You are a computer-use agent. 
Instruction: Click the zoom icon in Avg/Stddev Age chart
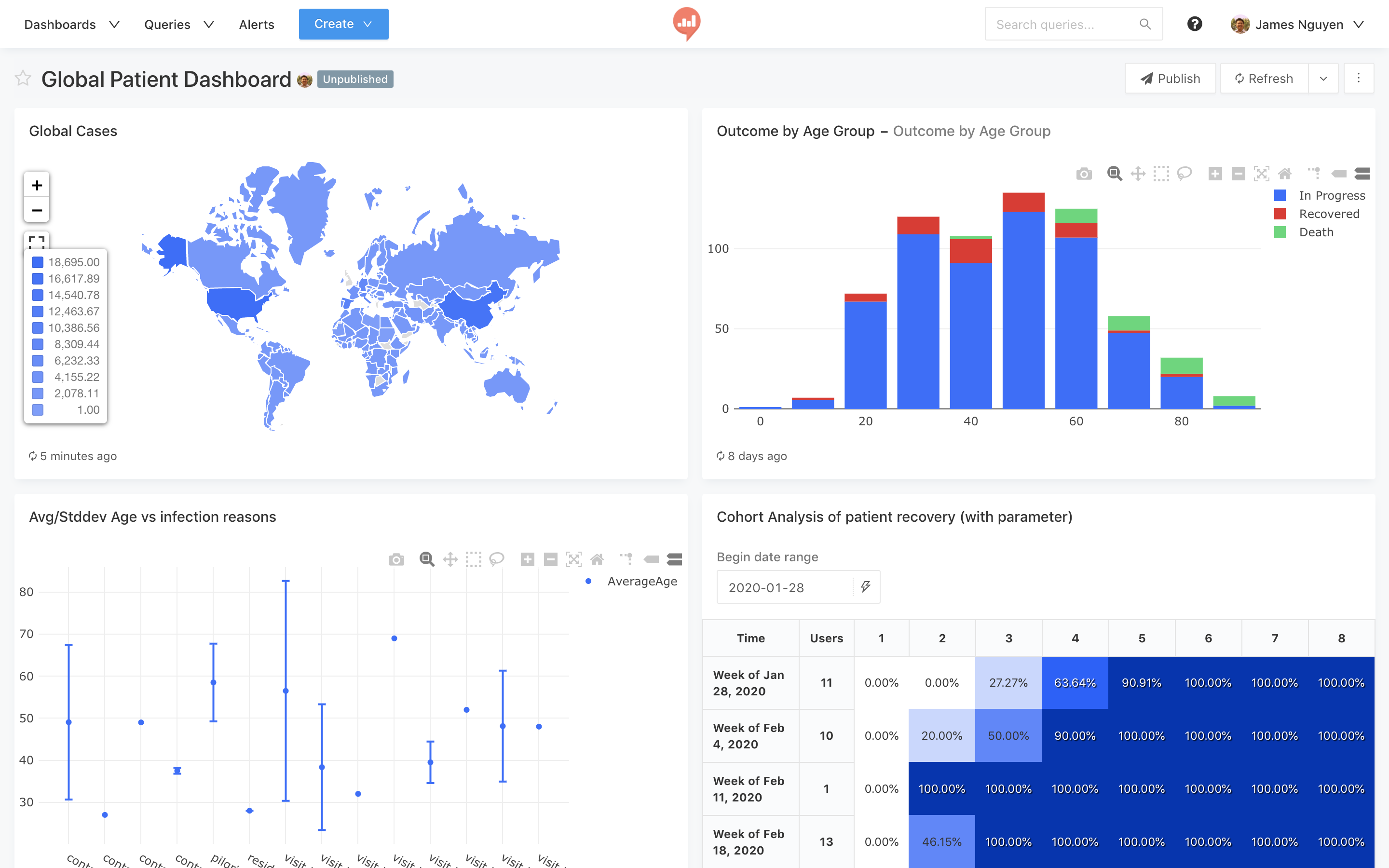pyautogui.click(x=425, y=558)
